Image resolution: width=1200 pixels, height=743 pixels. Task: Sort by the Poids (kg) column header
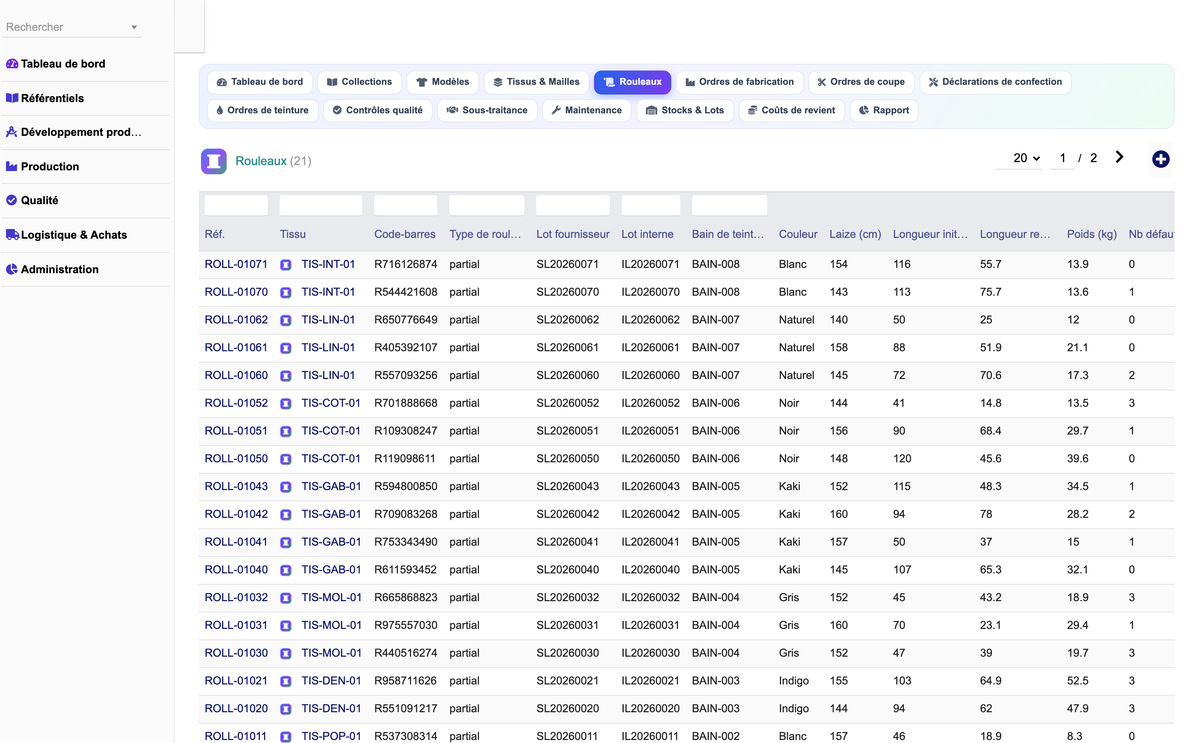(1092, 235)
